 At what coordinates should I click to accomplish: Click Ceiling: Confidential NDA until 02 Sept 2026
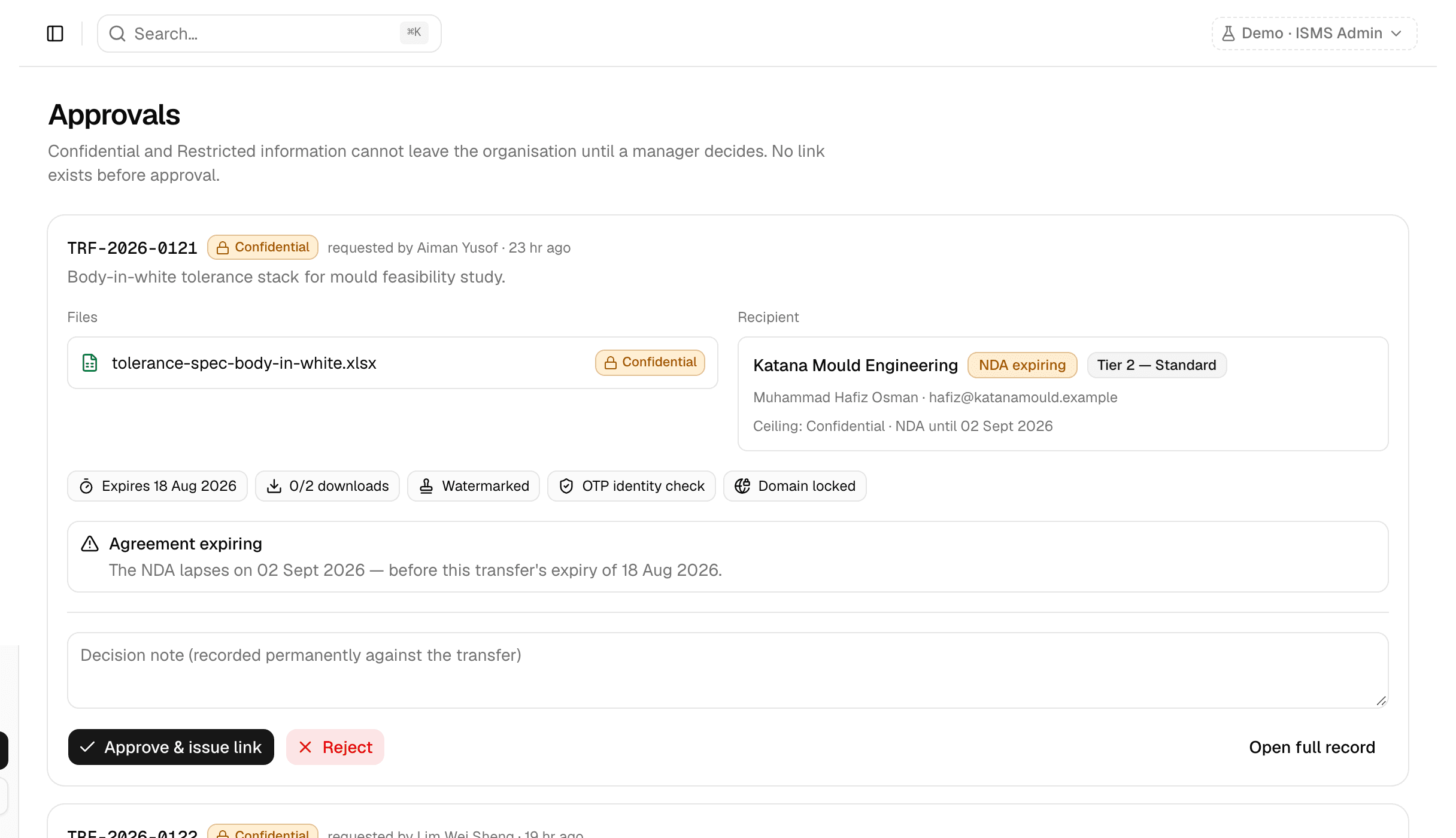[903, 426]
